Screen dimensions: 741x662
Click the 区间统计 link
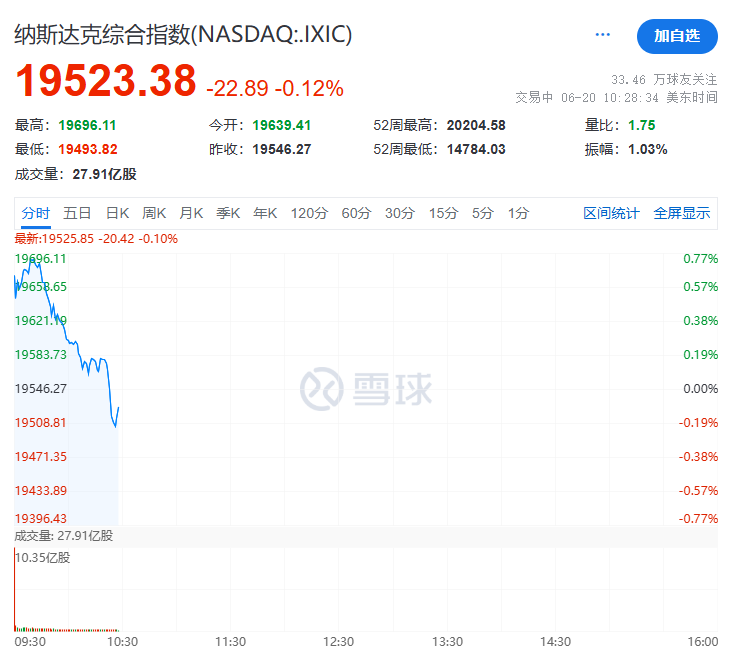pyautogui.click(x=611, y=213)
